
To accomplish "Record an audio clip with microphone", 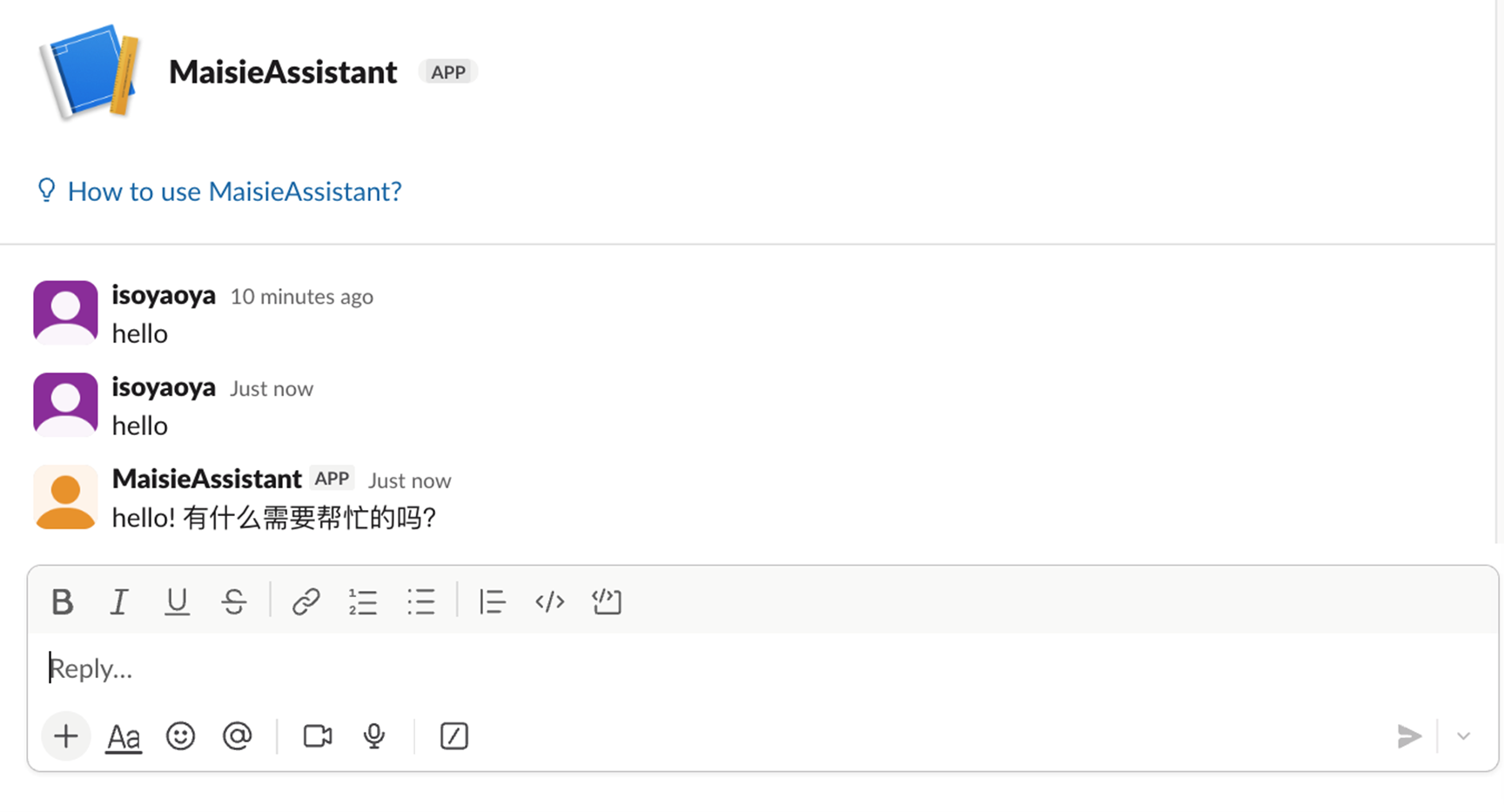I will (374, 736).
